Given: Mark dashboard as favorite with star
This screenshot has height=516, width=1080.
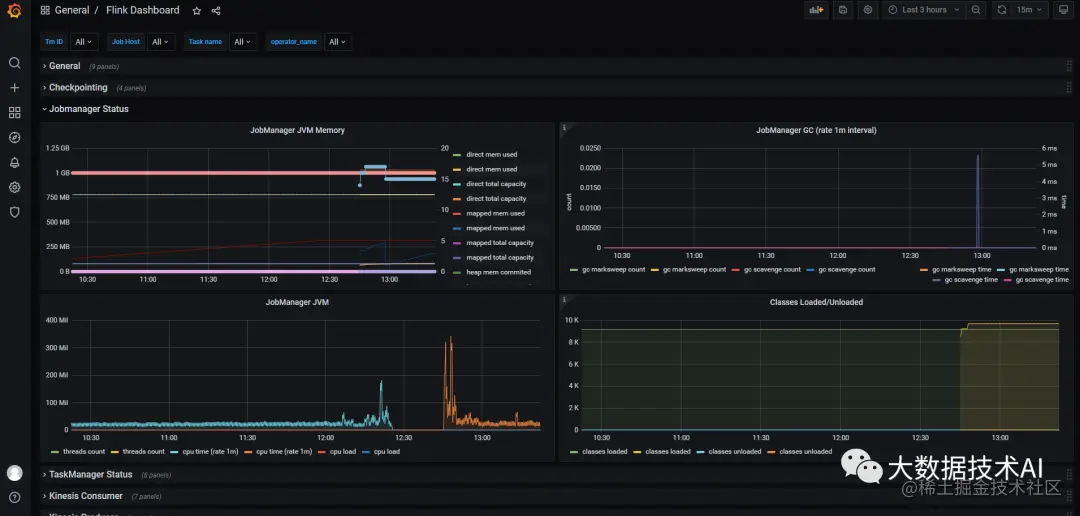Looking at the screenshot, I should click(x=197, y=10).
